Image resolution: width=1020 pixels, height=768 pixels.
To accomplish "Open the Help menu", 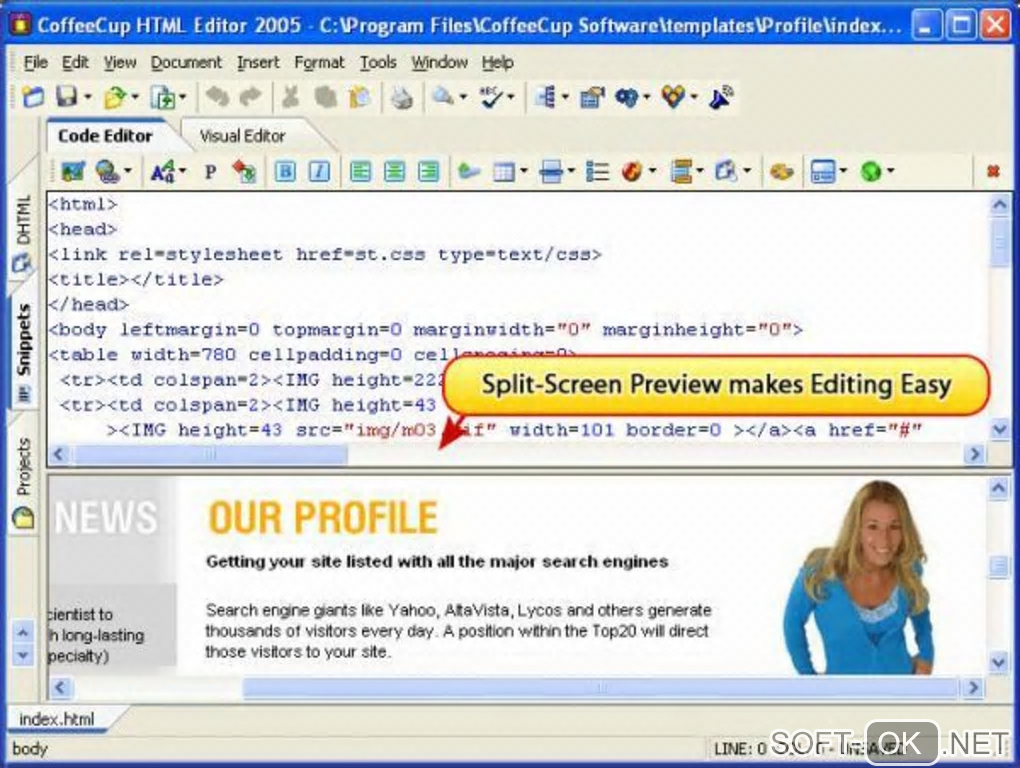I will click(498, 62).
